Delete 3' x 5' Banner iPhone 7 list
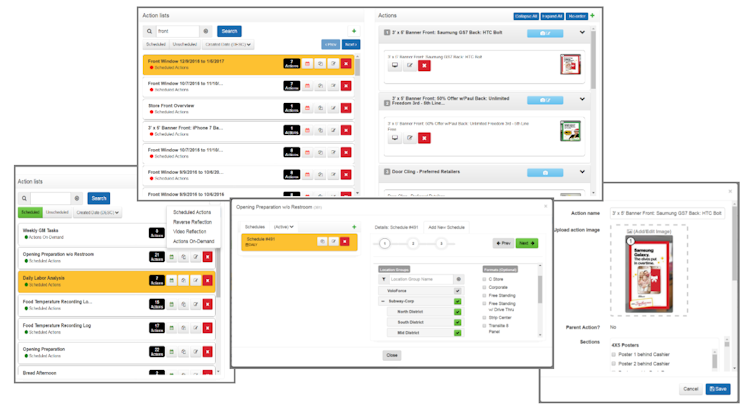Image resolution: width=750 pixels, height=410 pixels. click(346, 130)
